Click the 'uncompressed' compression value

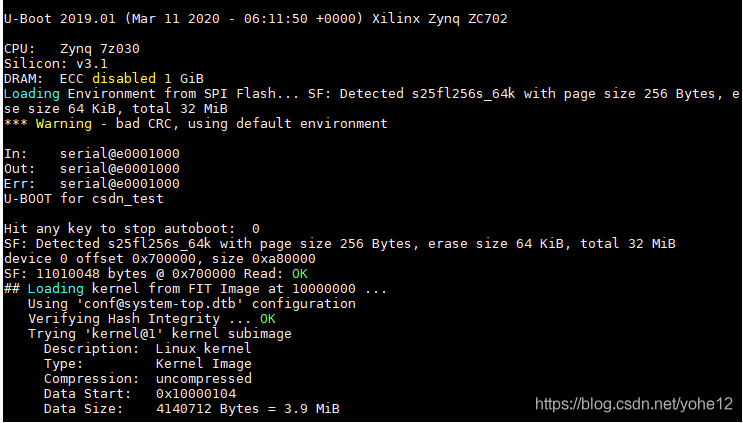(204, 379)
